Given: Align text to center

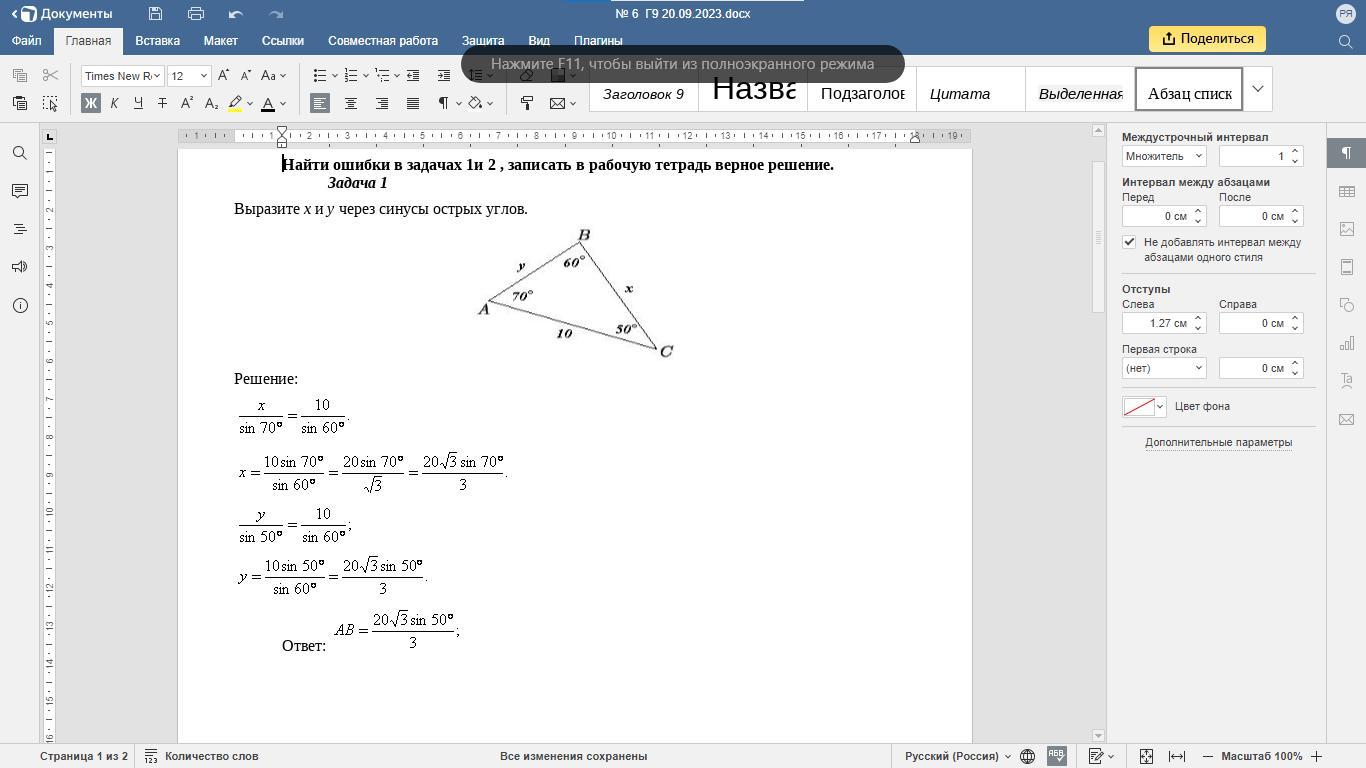Looking at the screenshot, I should (351, 103).
